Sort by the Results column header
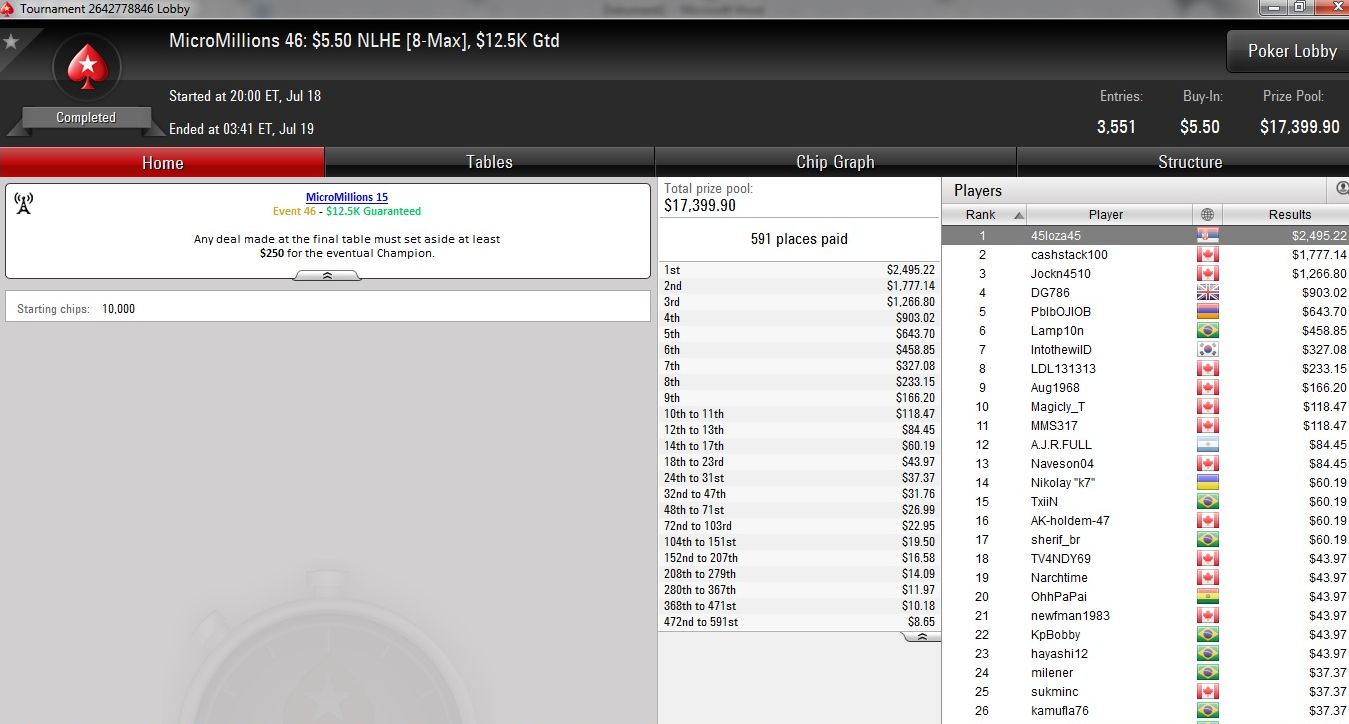This screenshot has width=1349, height=724. (1289, 215)
